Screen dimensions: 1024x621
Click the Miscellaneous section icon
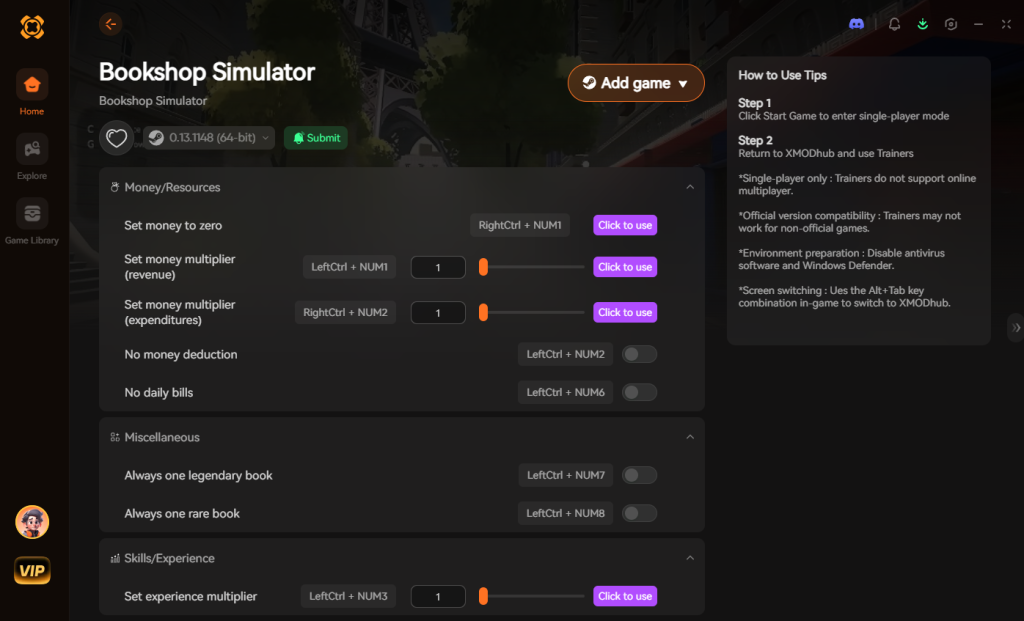[115, 438]
